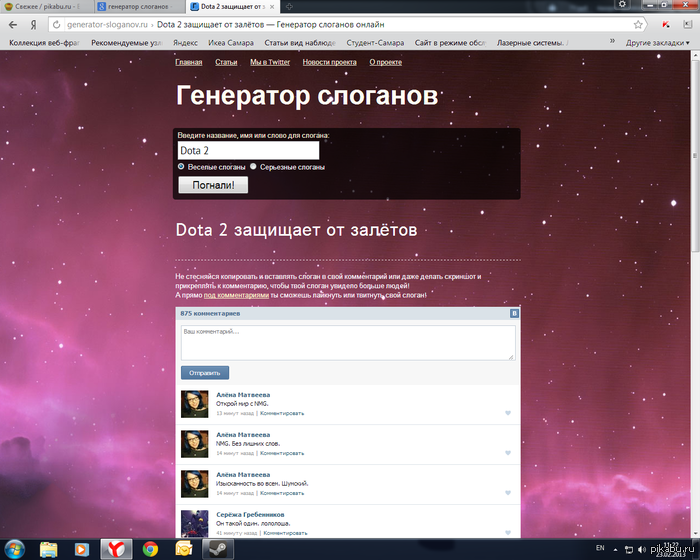
Task: Open 'Сайт в режиме обсл' bookmark
Action: pos(450,43)
